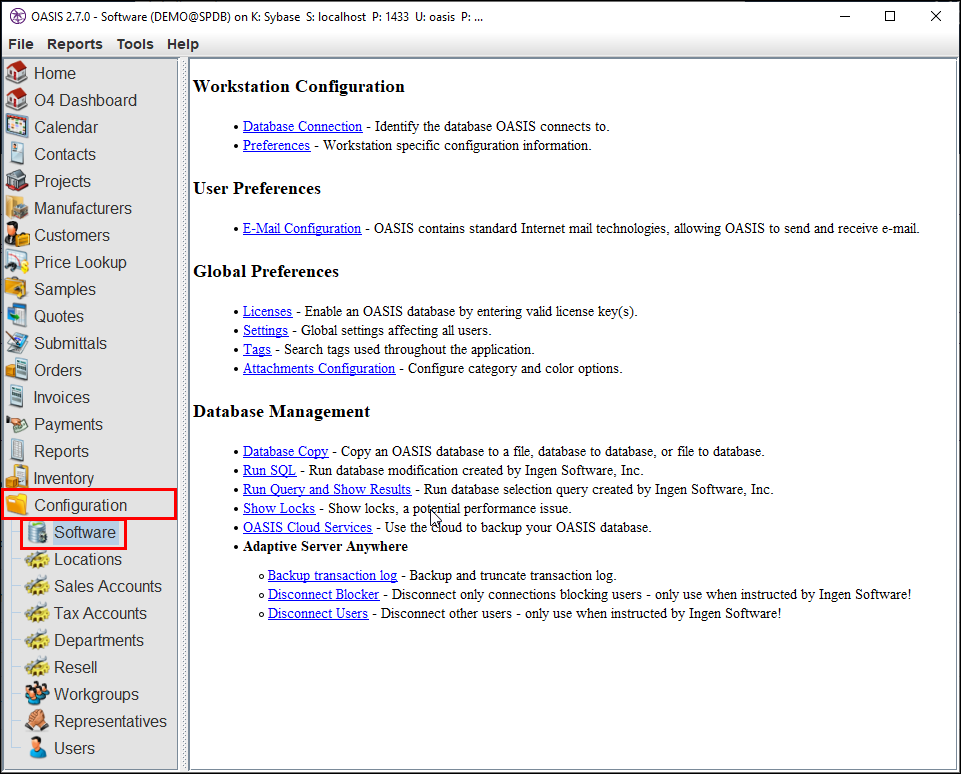Click the Samples icon
Viewport: 961px width, 774px height.
[x=17, y=289]
